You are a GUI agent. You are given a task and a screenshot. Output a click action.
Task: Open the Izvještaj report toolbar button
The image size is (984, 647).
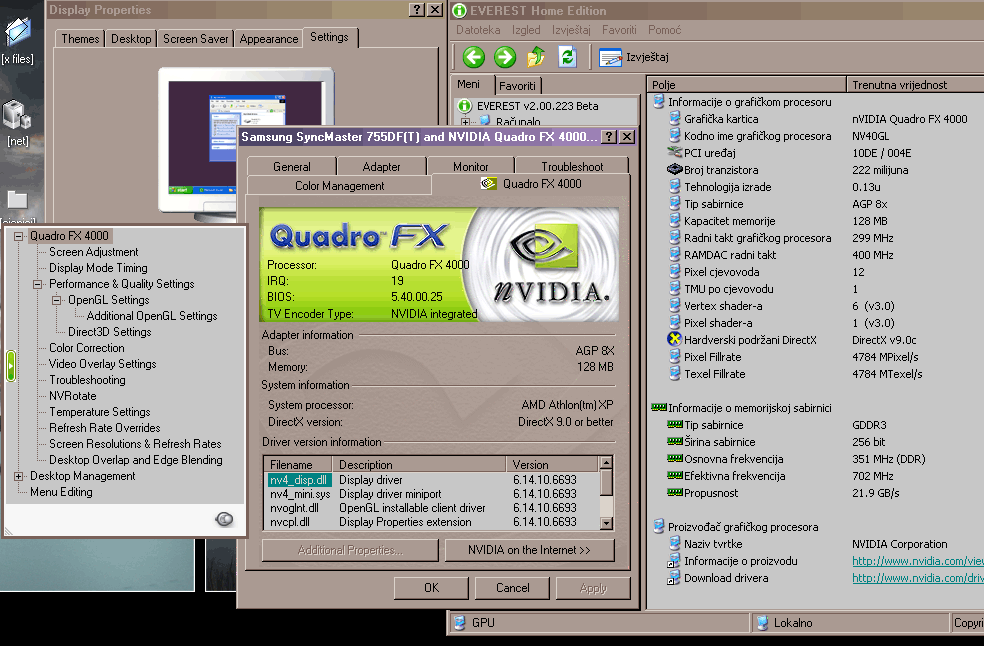634,57
